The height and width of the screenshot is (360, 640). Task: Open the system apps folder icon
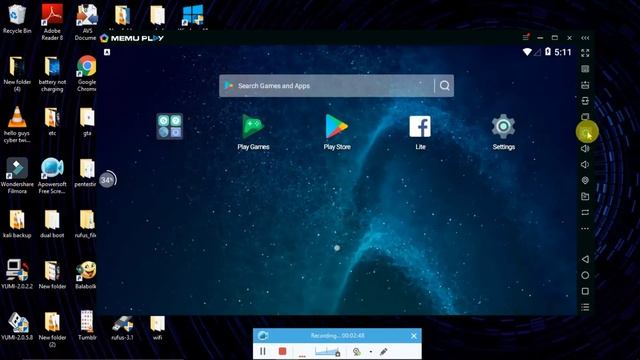coord(170,127)
